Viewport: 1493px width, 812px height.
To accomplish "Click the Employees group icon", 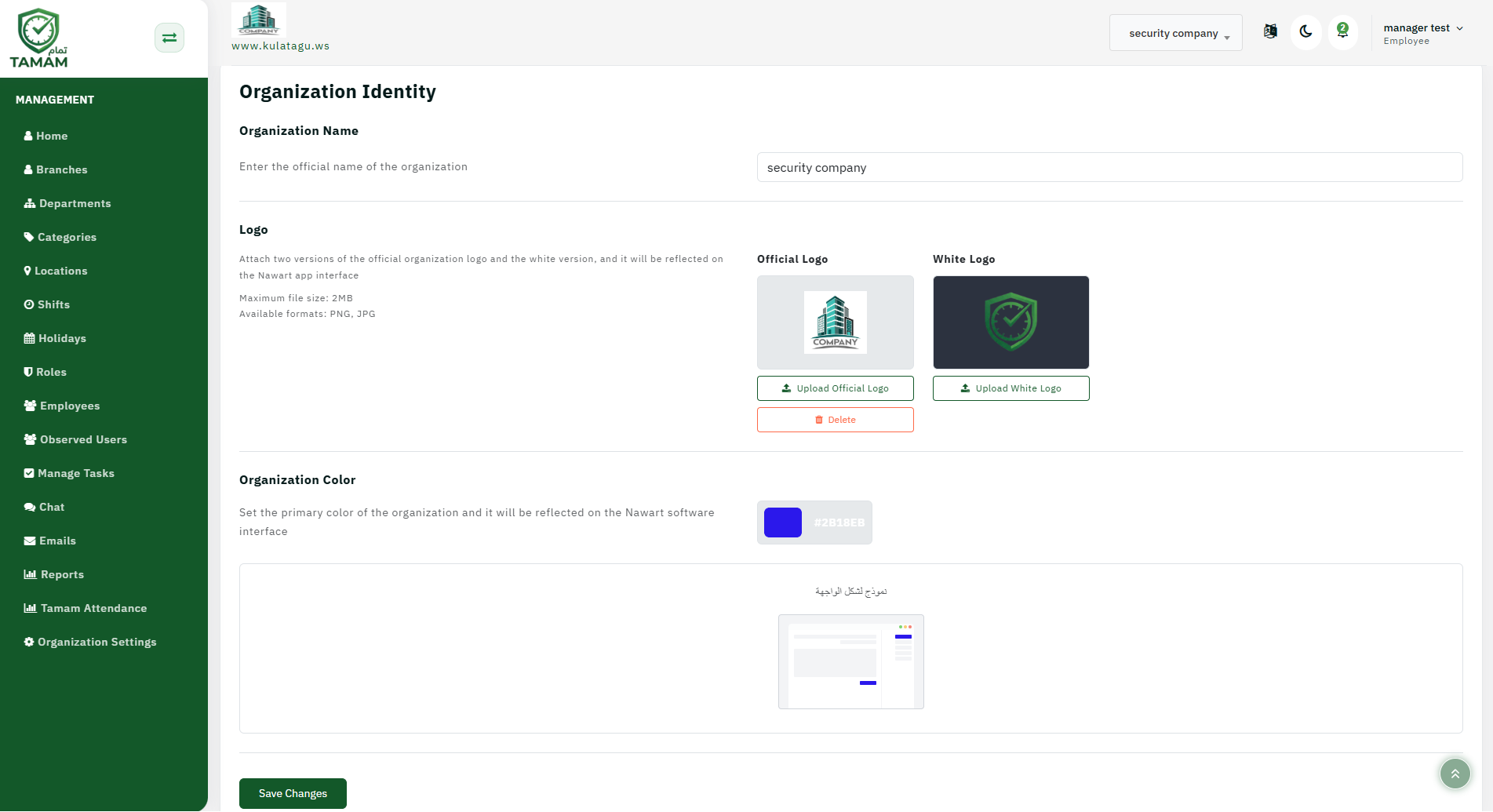I will point(30,406).
